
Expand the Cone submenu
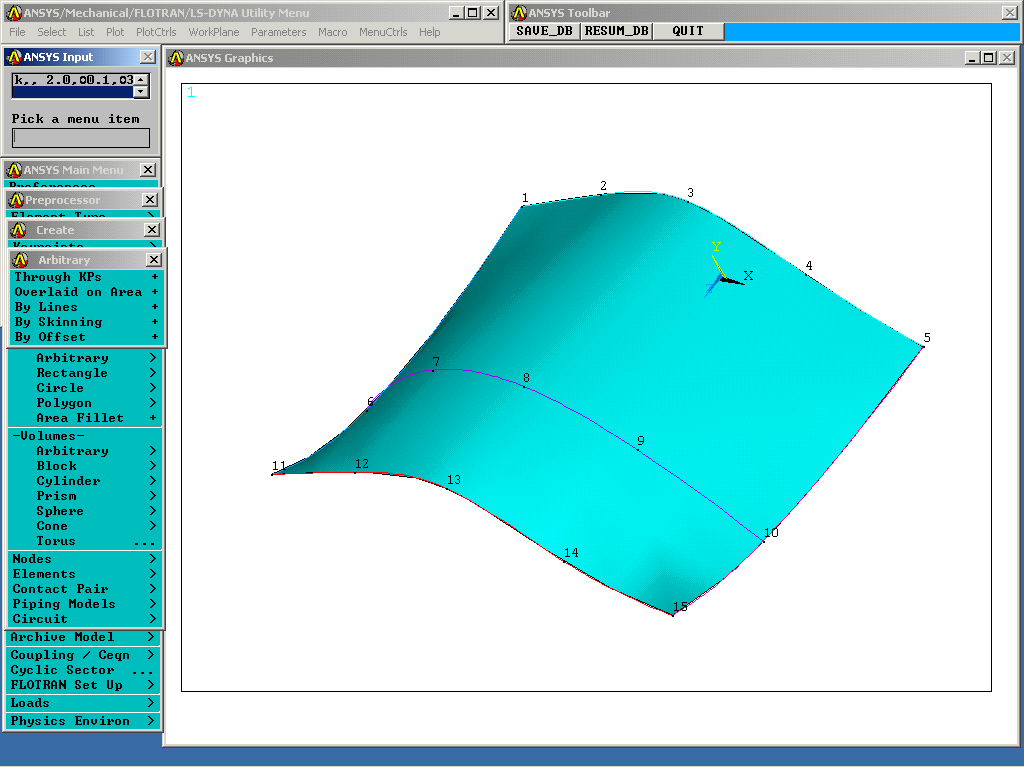[85, 526]
